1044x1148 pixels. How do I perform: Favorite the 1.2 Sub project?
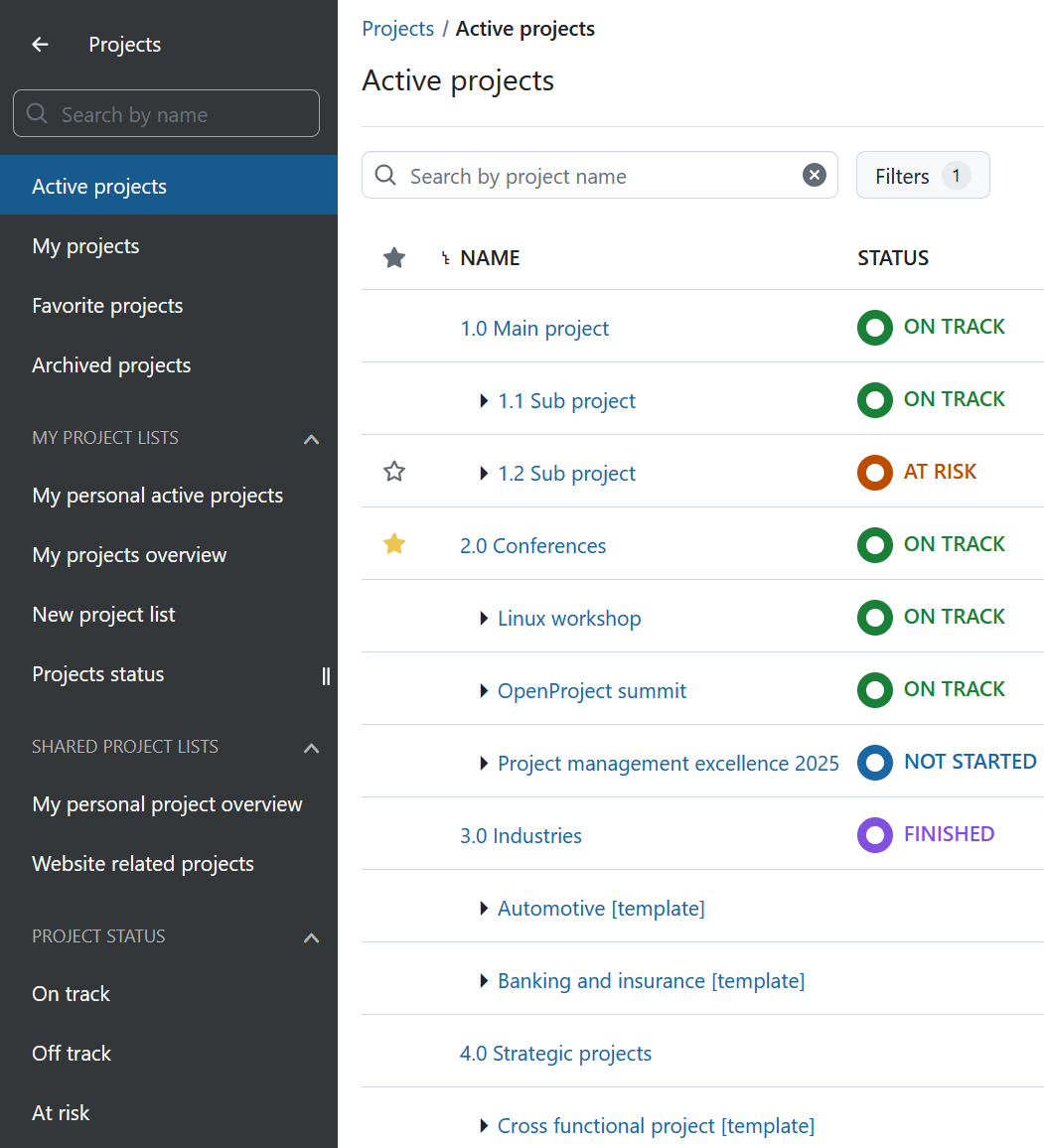pyautogui.click(x=394, y=472)
